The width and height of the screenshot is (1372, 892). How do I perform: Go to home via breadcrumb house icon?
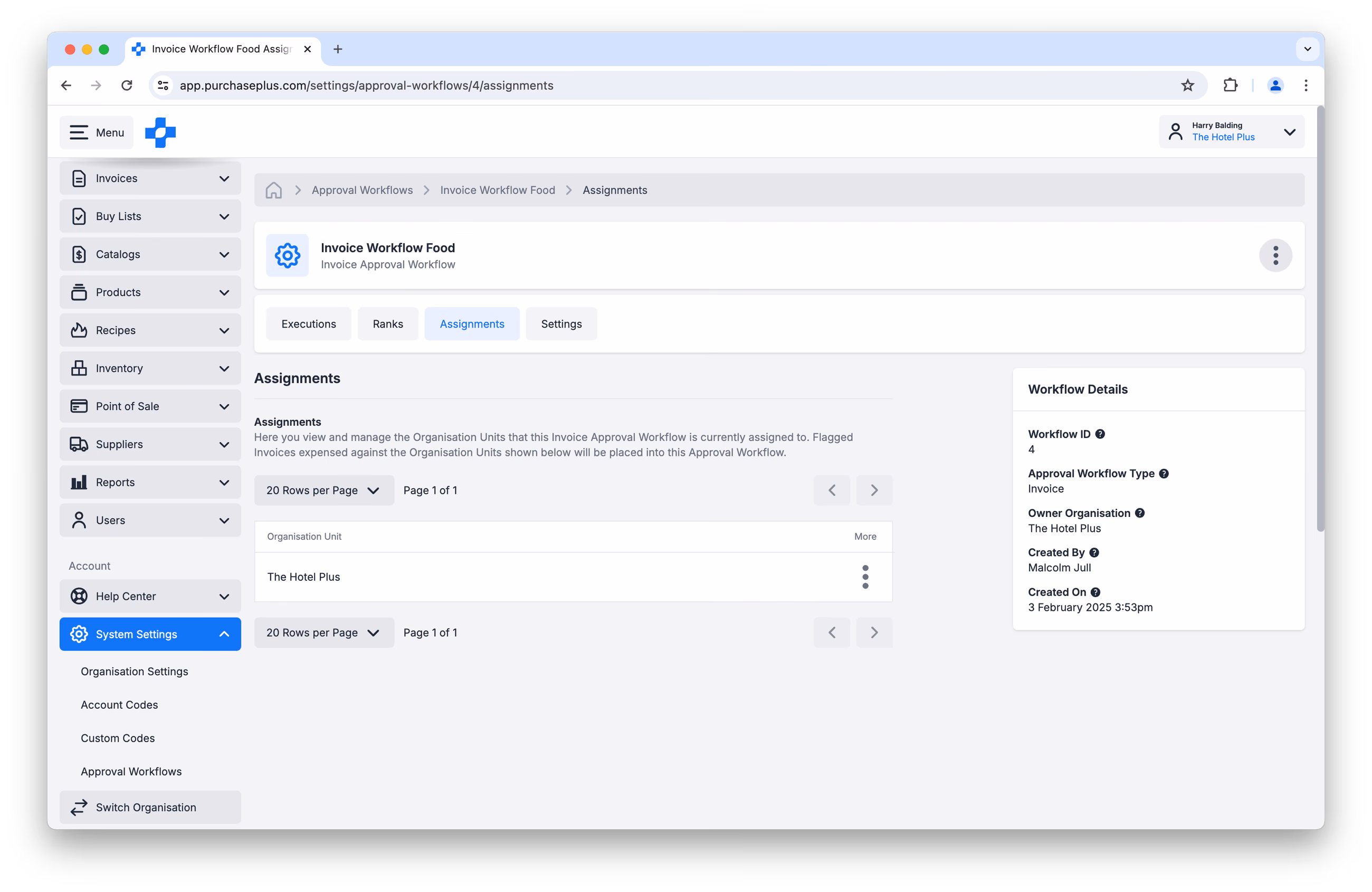click(x=274, y=190)
